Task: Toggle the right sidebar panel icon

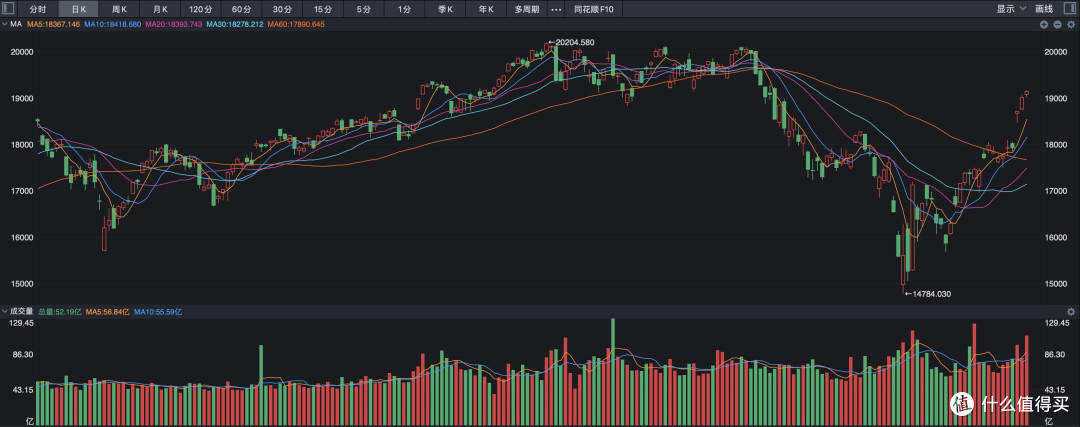Action: (1070, 8)
